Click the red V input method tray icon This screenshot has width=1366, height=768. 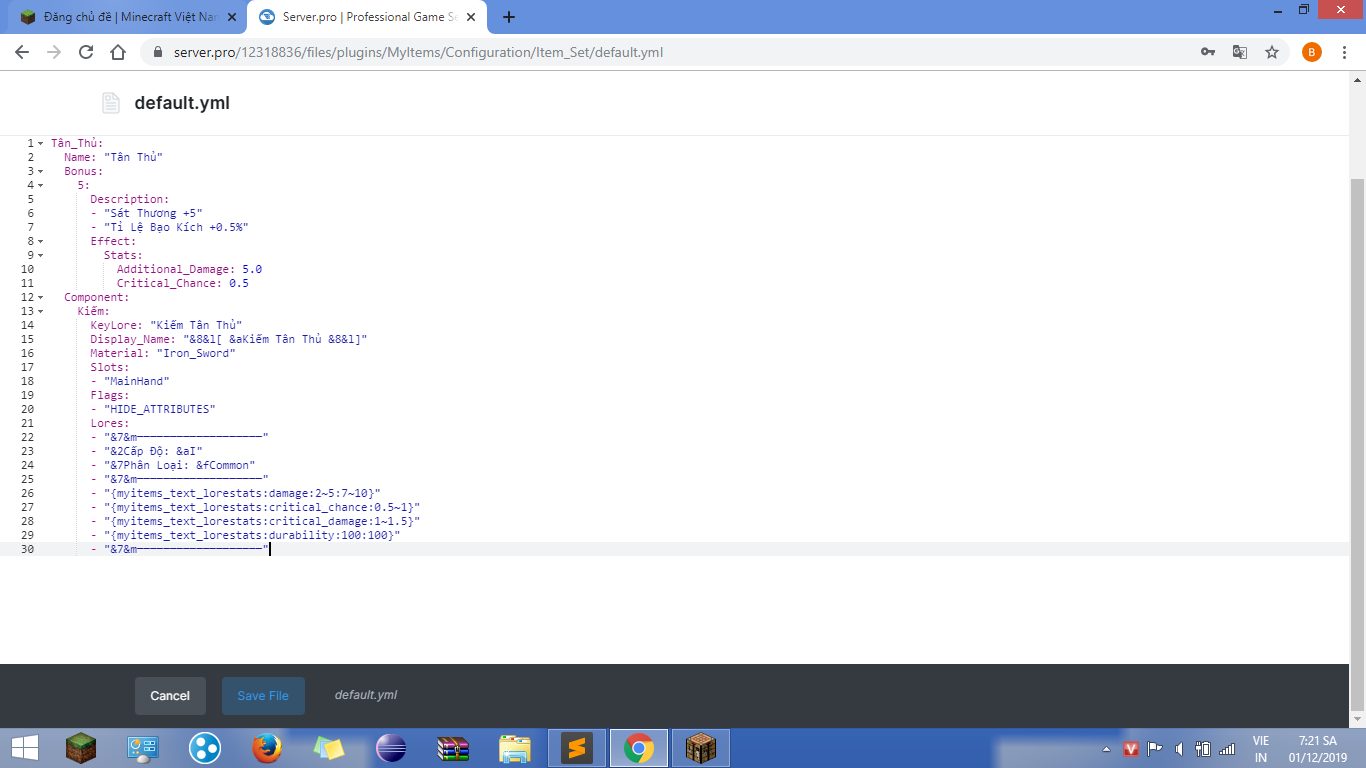1131,749
